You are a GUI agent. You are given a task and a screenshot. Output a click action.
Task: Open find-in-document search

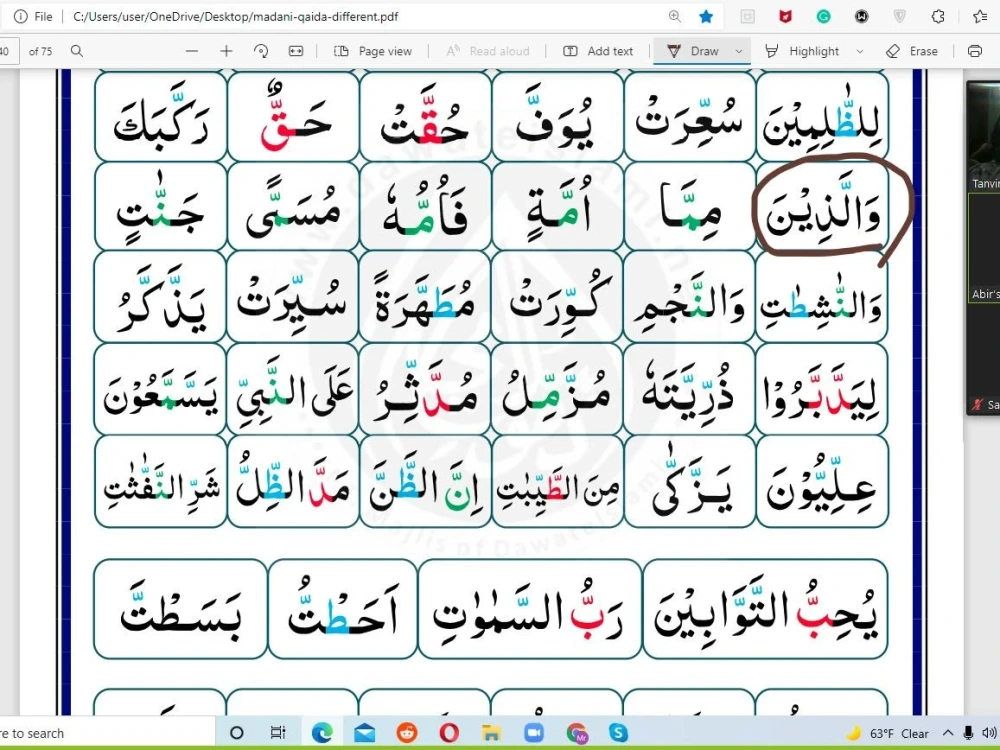coord(77,51)
